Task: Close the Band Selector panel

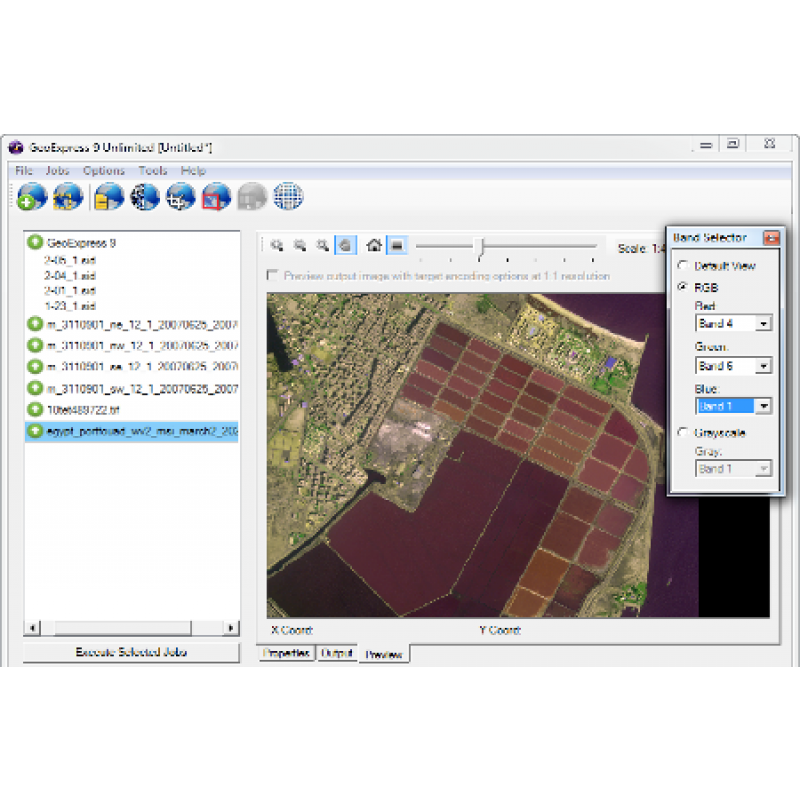Action: 769,238
